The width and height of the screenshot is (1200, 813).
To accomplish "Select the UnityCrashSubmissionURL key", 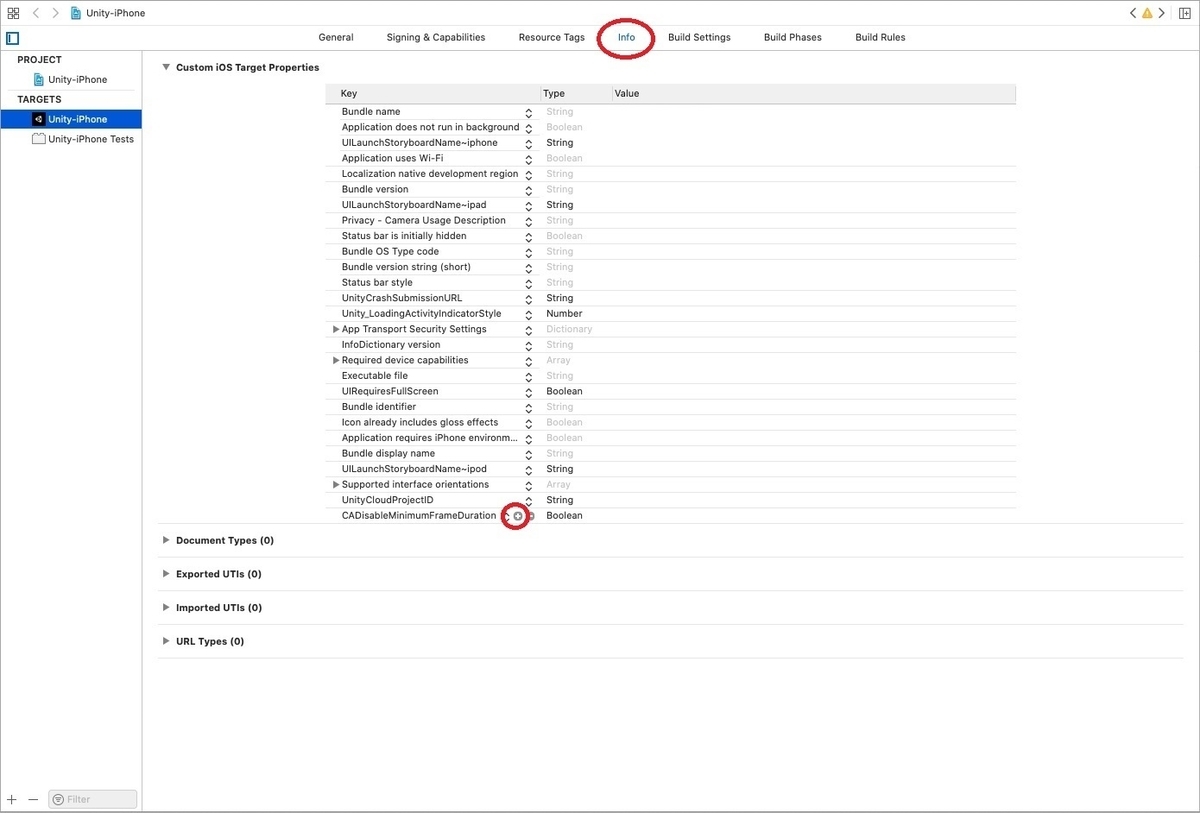I will [402, 298].
